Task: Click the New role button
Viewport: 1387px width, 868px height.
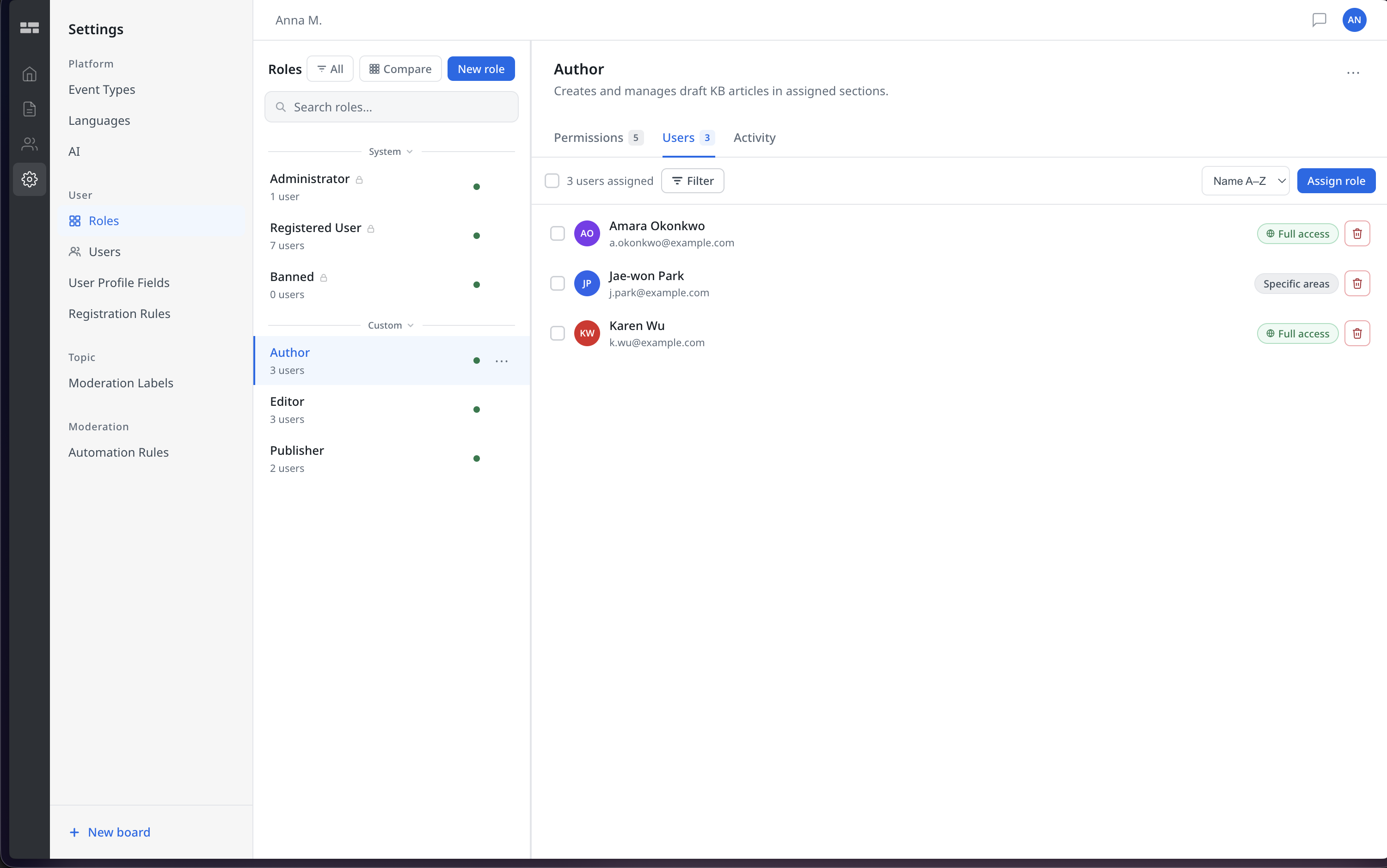Action: 481,69
